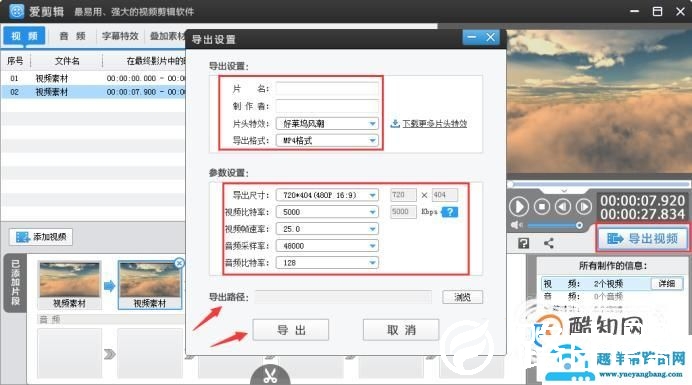Open the 音频采样率 48000 dropdown
This screenshot has width=692, height=385.
327,246
